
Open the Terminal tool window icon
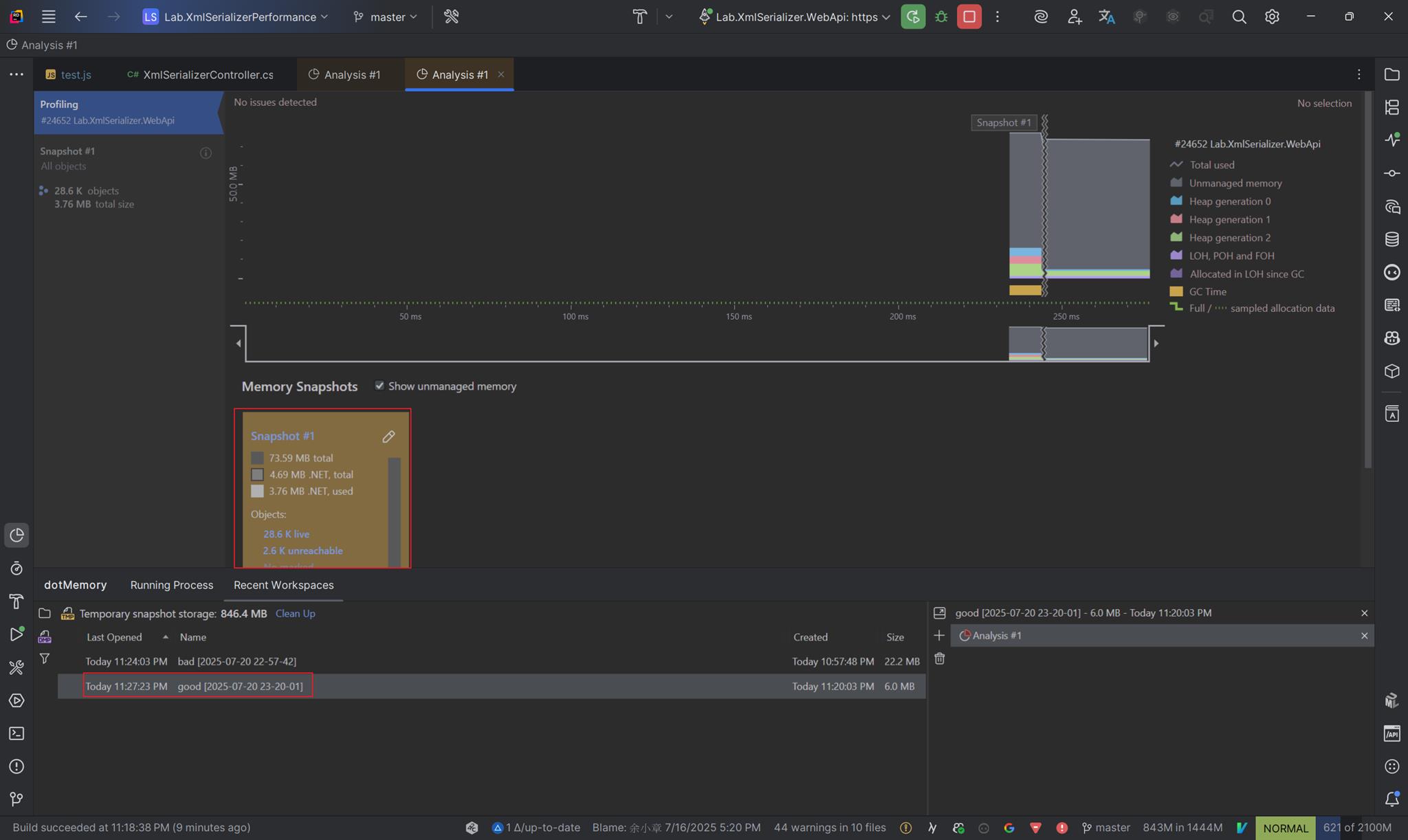pos(16,733)
